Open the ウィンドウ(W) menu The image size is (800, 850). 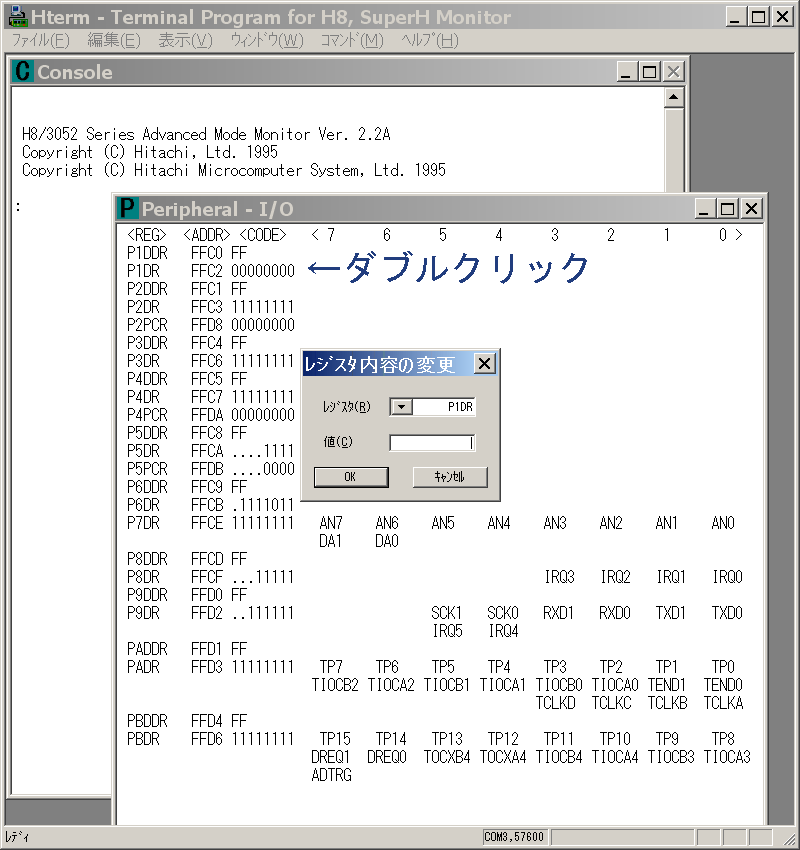(x=266, y=40)
